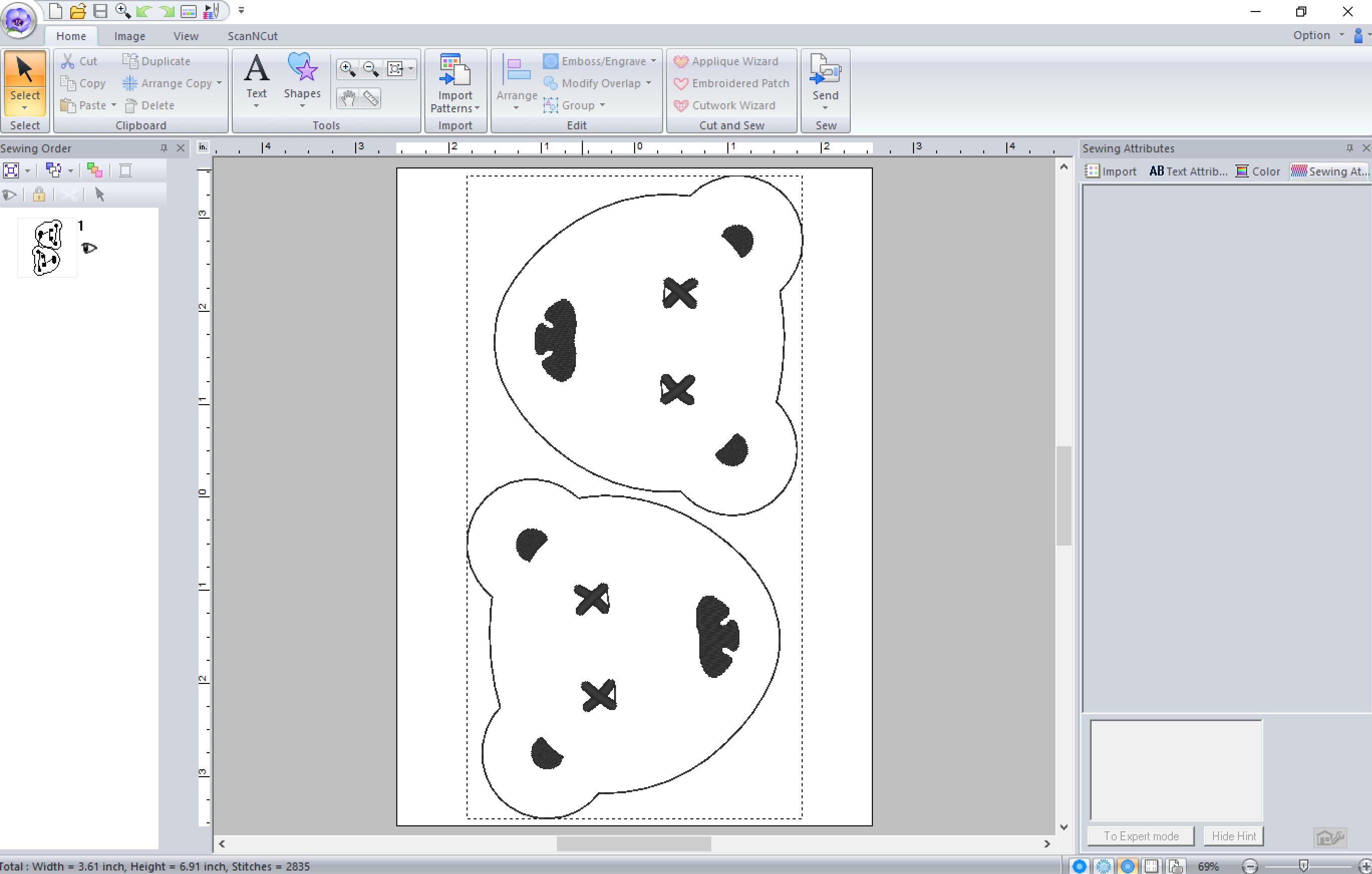Open the ScanNCut ribbon tab
Image resolution: width=1372 pixels, height=874 pixels.
click(252, 35)
